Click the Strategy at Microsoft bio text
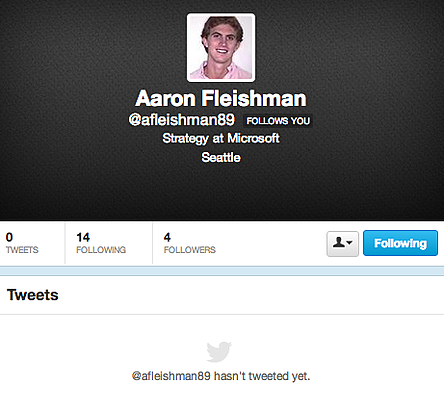Viewport: 444px width, 410px height. [x=221, y=138]
